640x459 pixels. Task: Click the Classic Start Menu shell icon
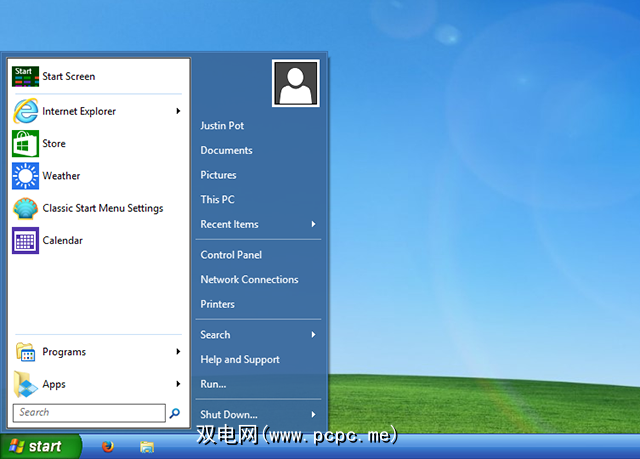tap(25, 208)
